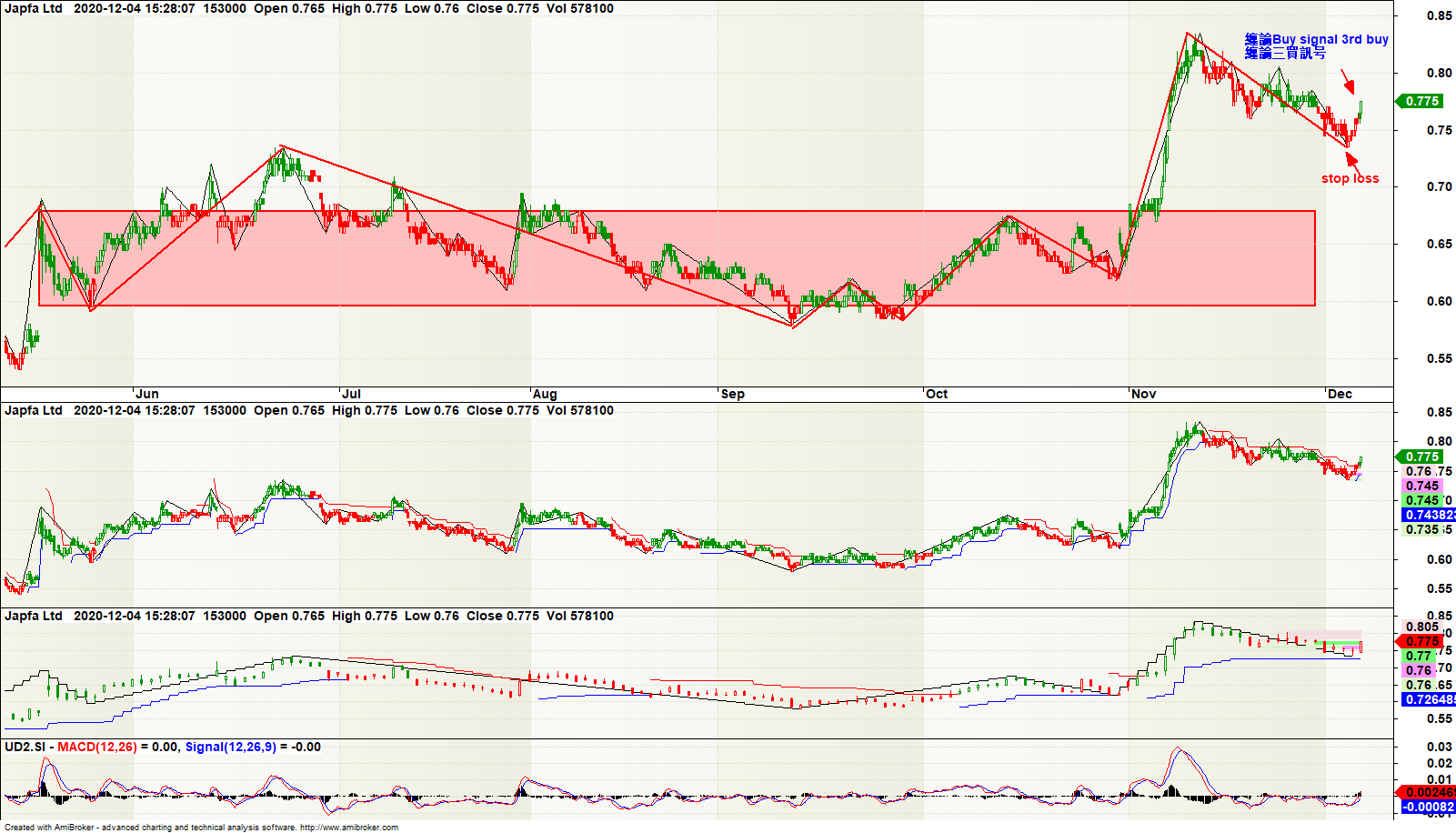Click the 0.55 axis value, top pane
This screenshot has width=1456, height=833.
[x=1440, y=358]
